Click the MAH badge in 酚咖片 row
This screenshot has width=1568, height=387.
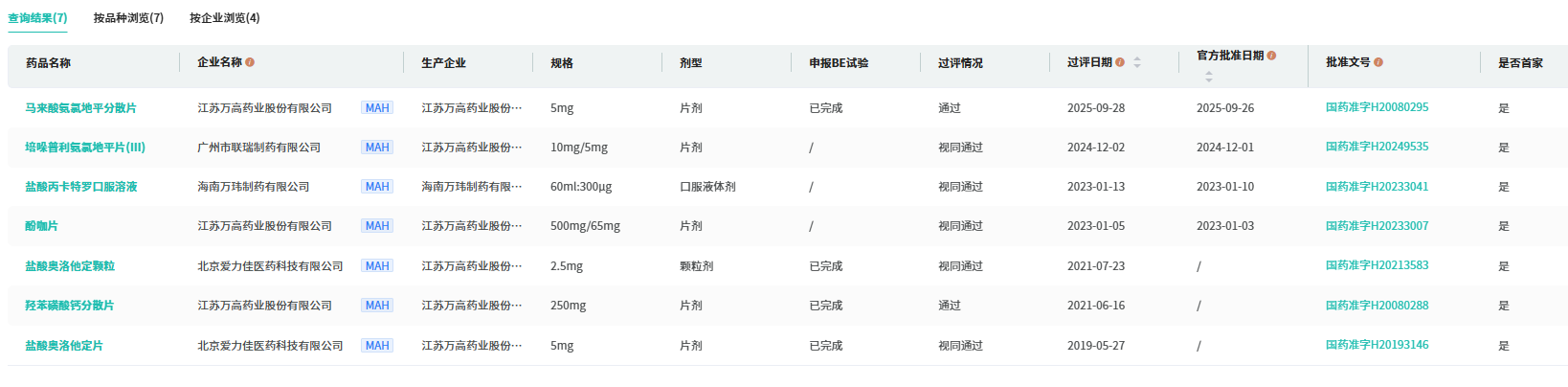pyautogui.click(x=377, y=226)
